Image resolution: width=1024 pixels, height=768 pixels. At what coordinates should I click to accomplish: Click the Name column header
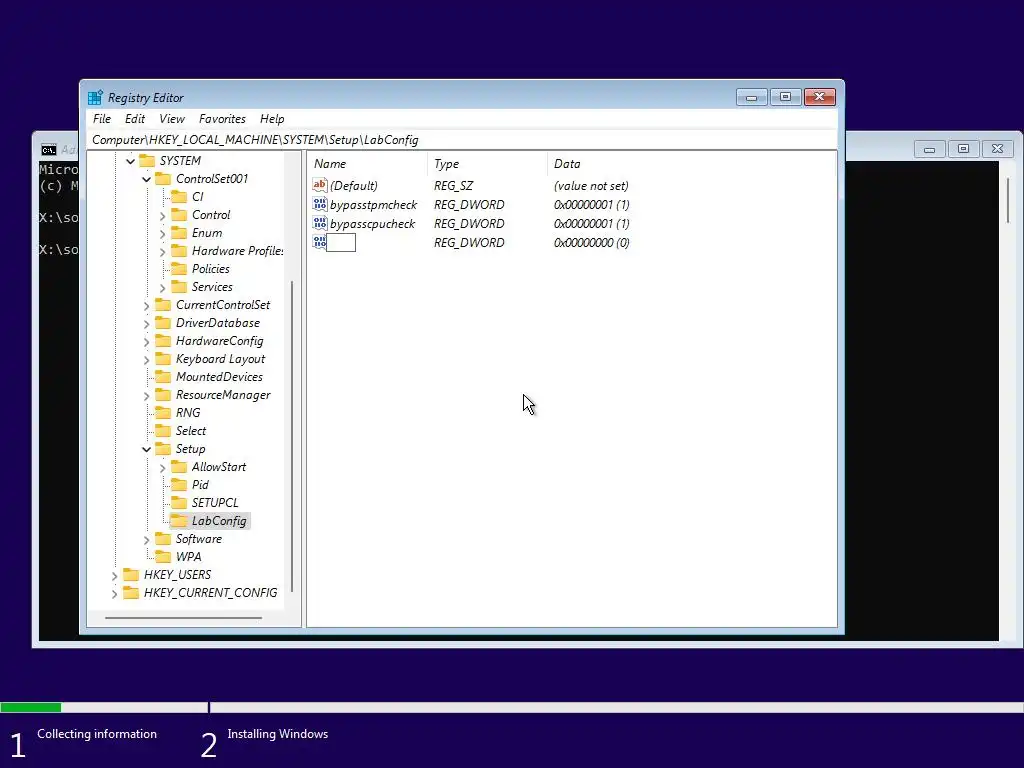click(367, 164)
